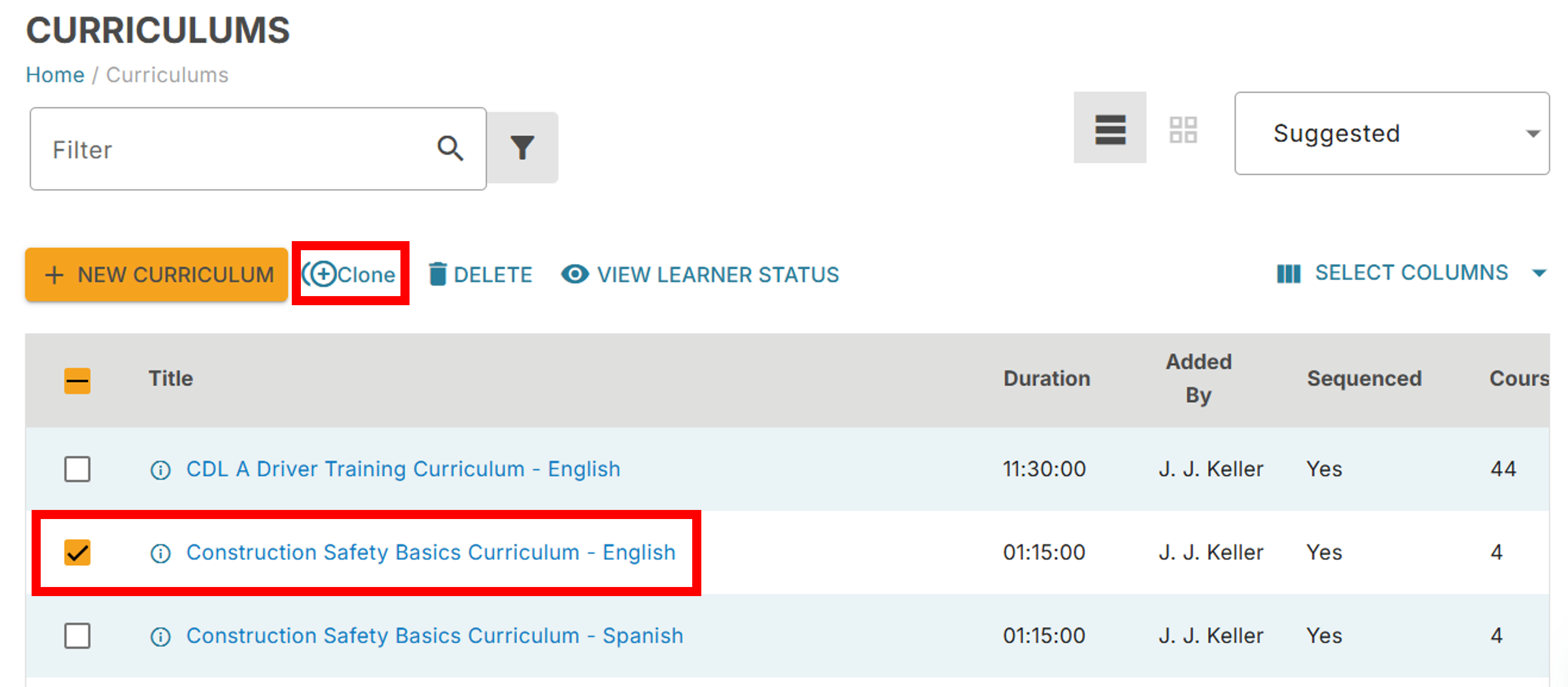Open the Suggested sort dropdown
The image size is (1568, 687).
(1392, 133)
